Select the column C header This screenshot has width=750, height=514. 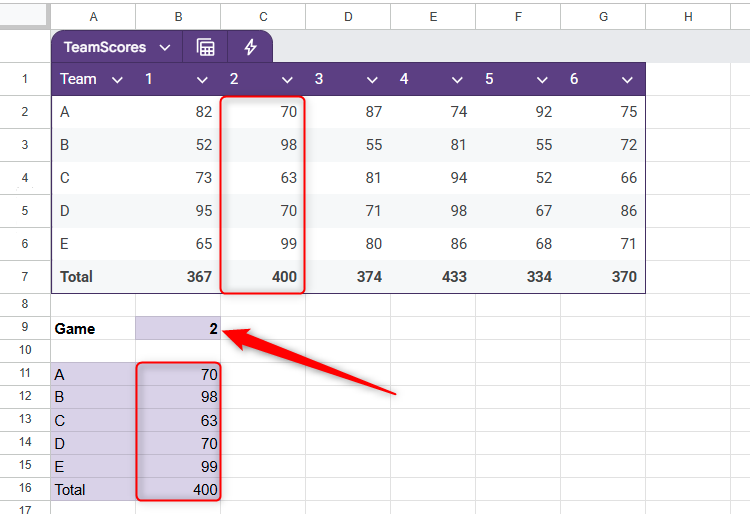tap(263, 15)
